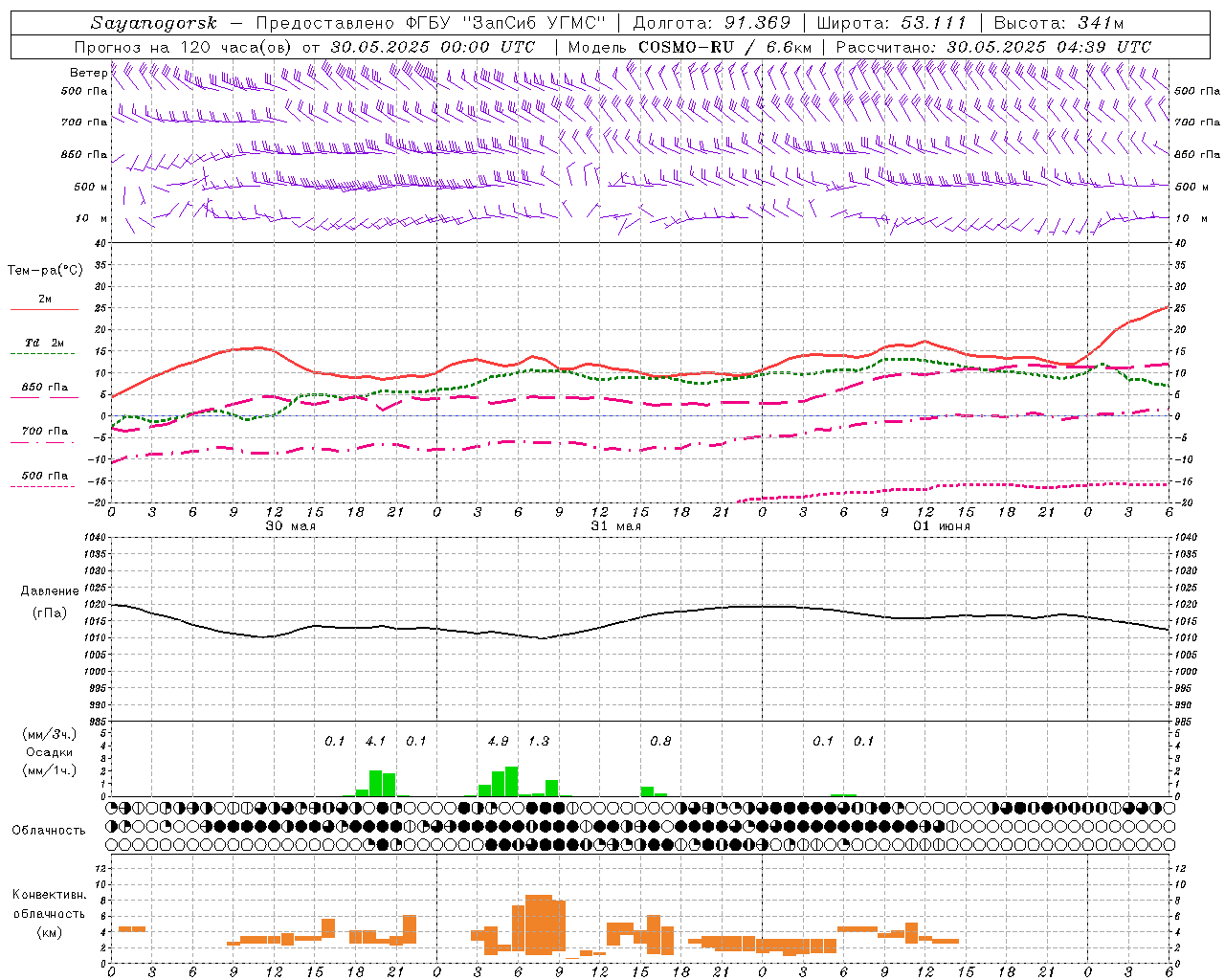This screenshot has height=980, width=1225.
Task: Click 'Рассчитано: 30.05.2025 04:39 UTC' timestamp
Action: click(x=993, y=47)
